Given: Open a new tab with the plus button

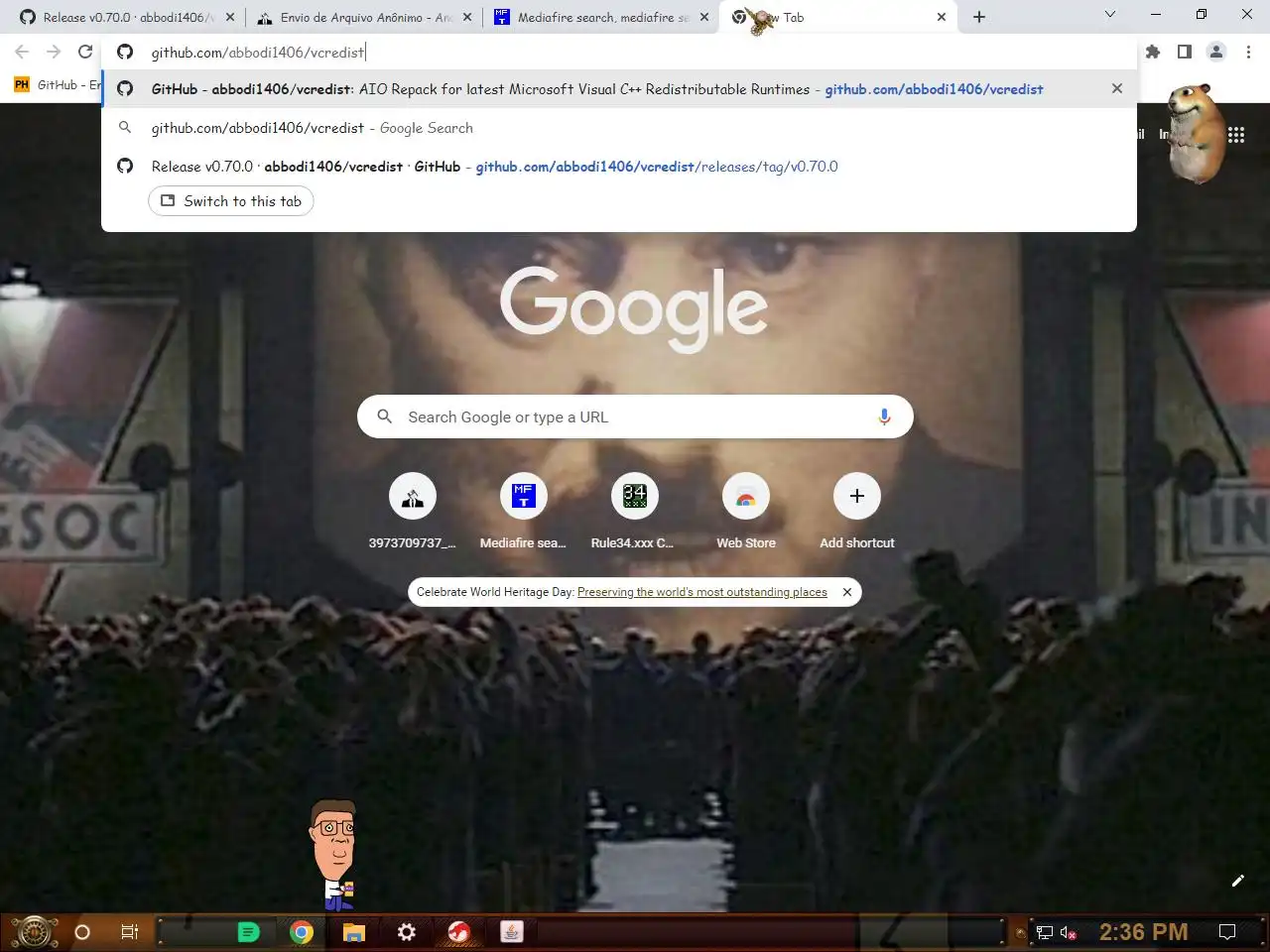Looking at the screenshot, I should (x=979, y=17).
